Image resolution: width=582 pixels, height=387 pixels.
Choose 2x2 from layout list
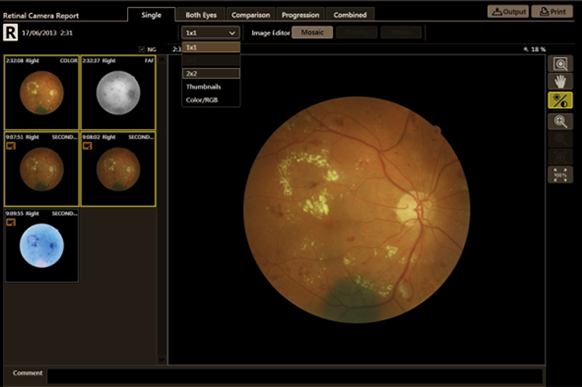211,73
